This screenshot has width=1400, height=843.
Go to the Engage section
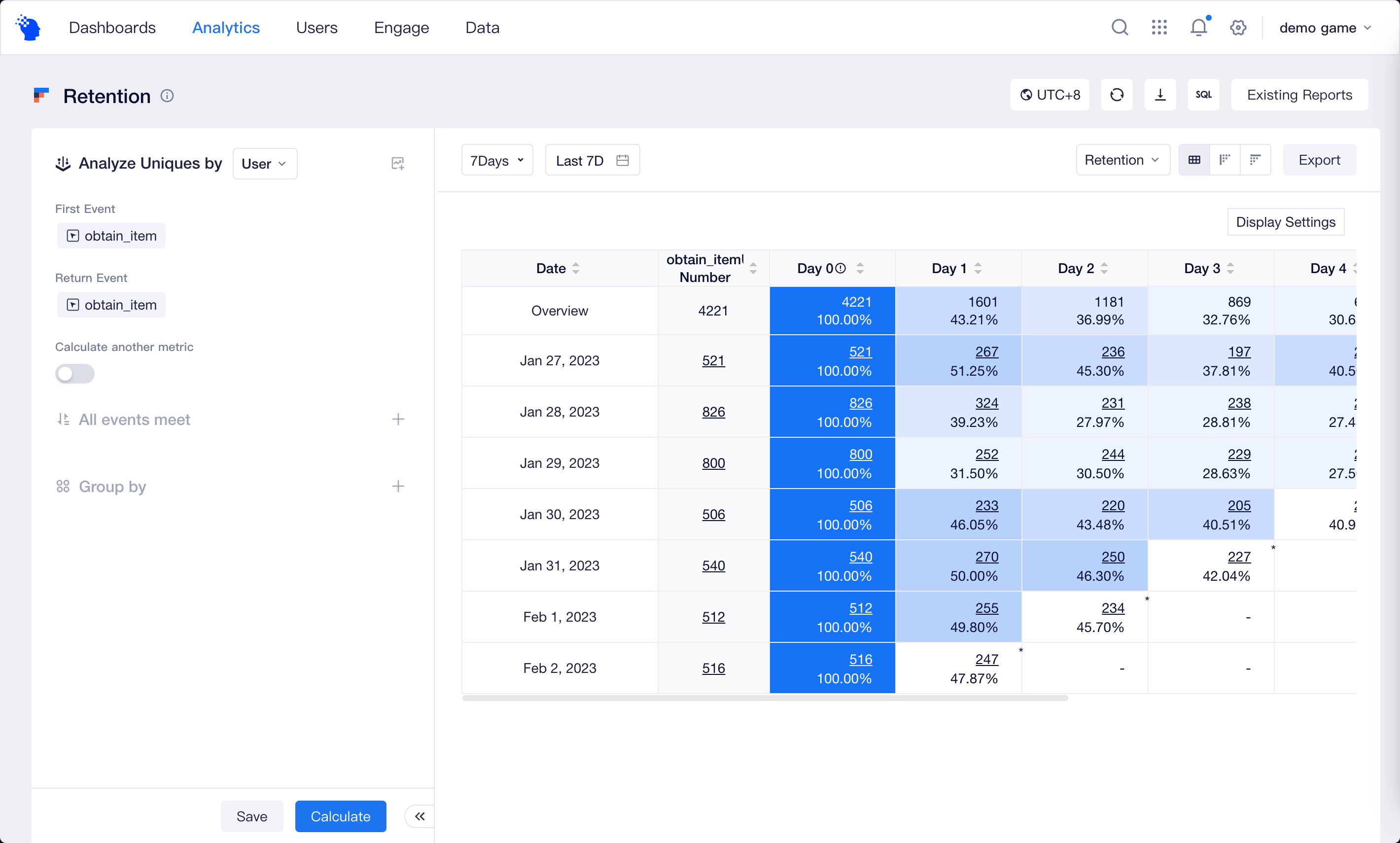[401, 27]
